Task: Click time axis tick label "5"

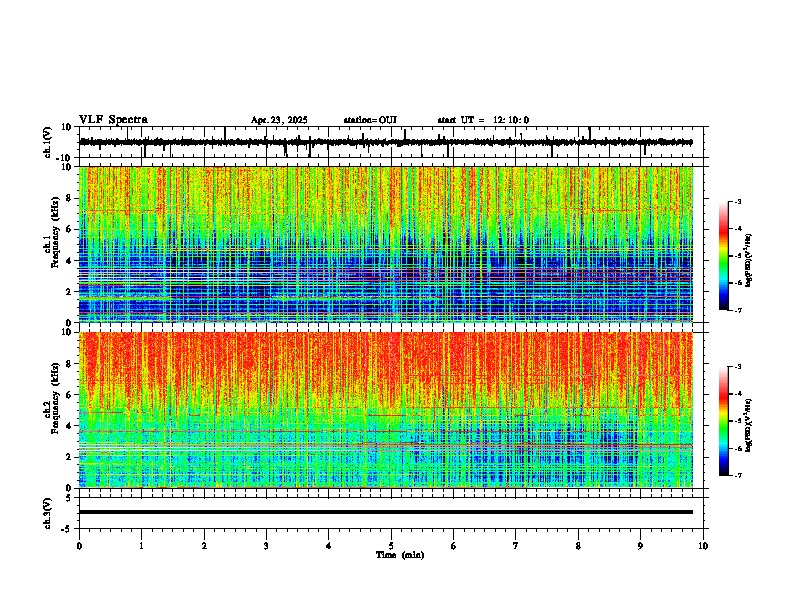Action: point(391,546)
